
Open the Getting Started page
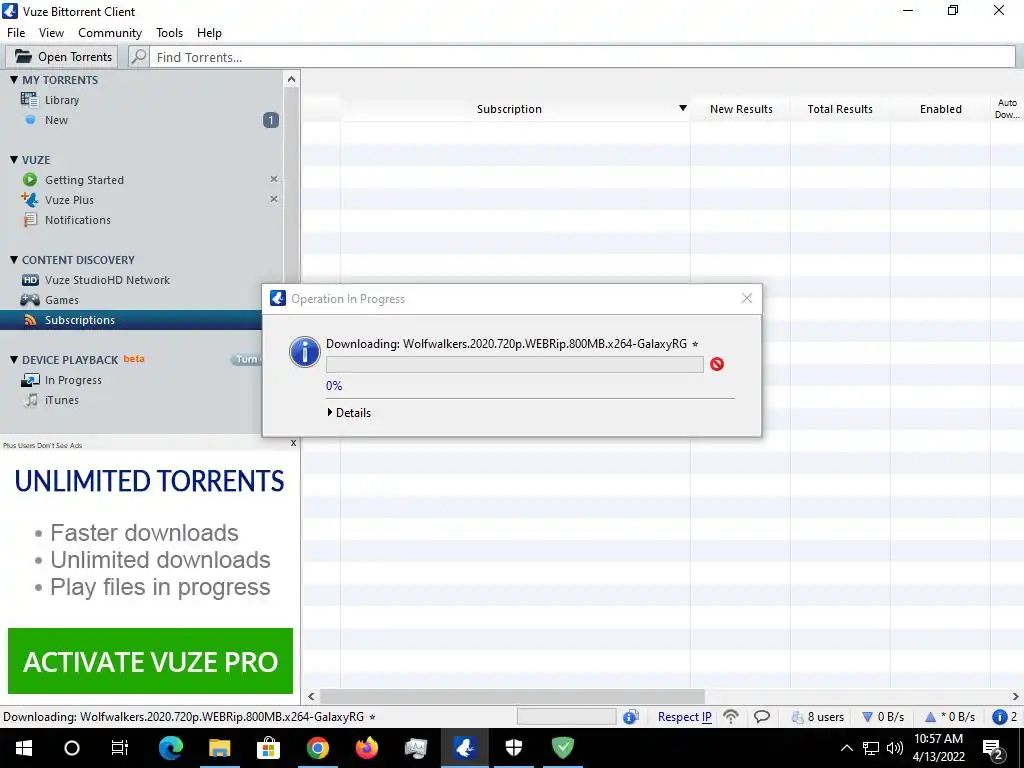pos(84,180)
